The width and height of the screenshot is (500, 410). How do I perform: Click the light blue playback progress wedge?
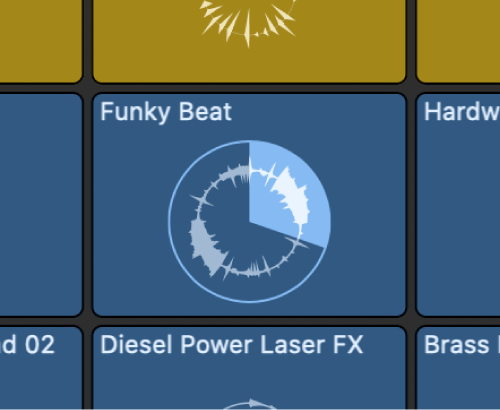pyautogui.click(x=287, y=193)
